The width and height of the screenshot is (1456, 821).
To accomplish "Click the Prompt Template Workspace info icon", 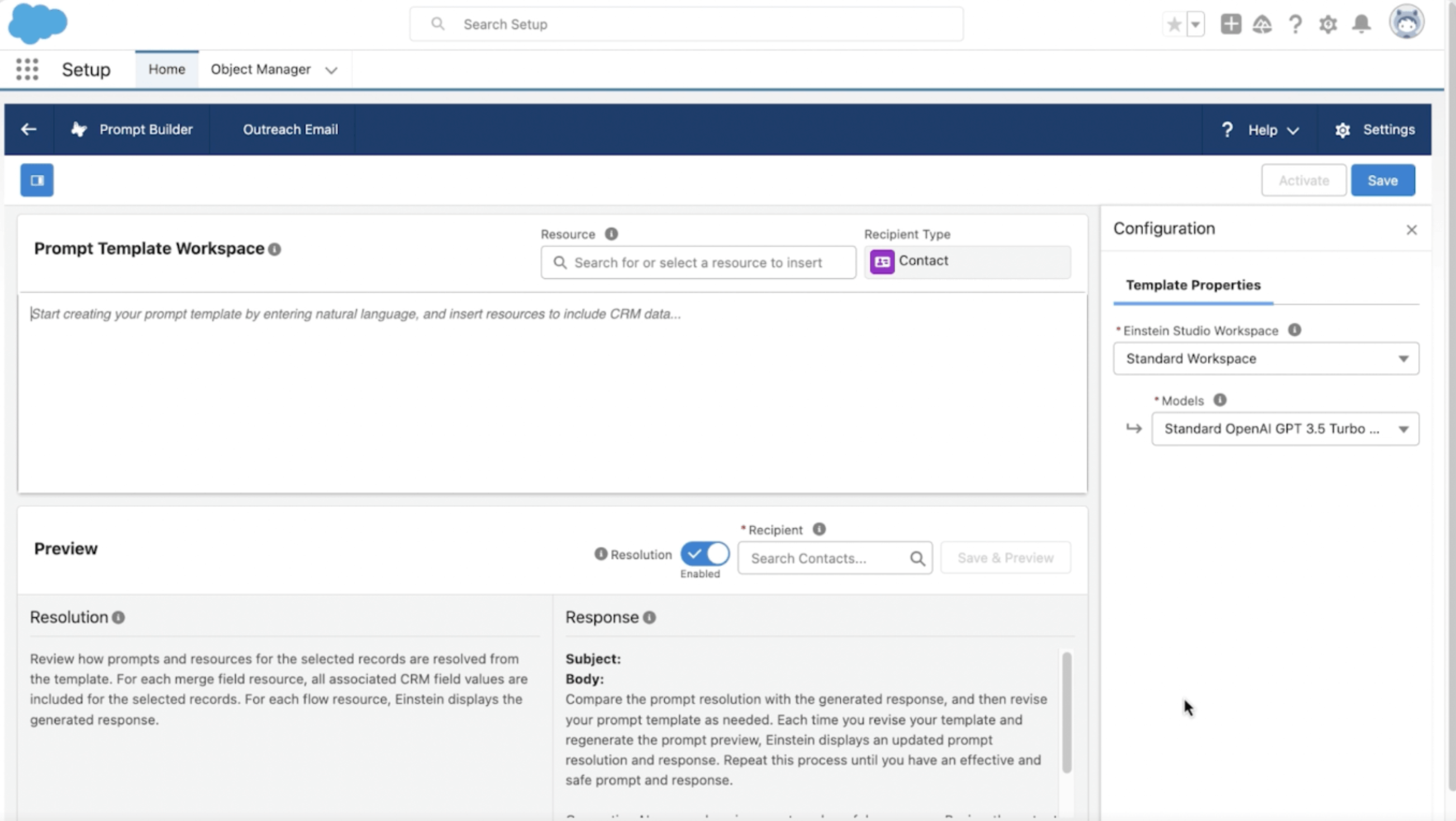I will (x=275, y=249).
